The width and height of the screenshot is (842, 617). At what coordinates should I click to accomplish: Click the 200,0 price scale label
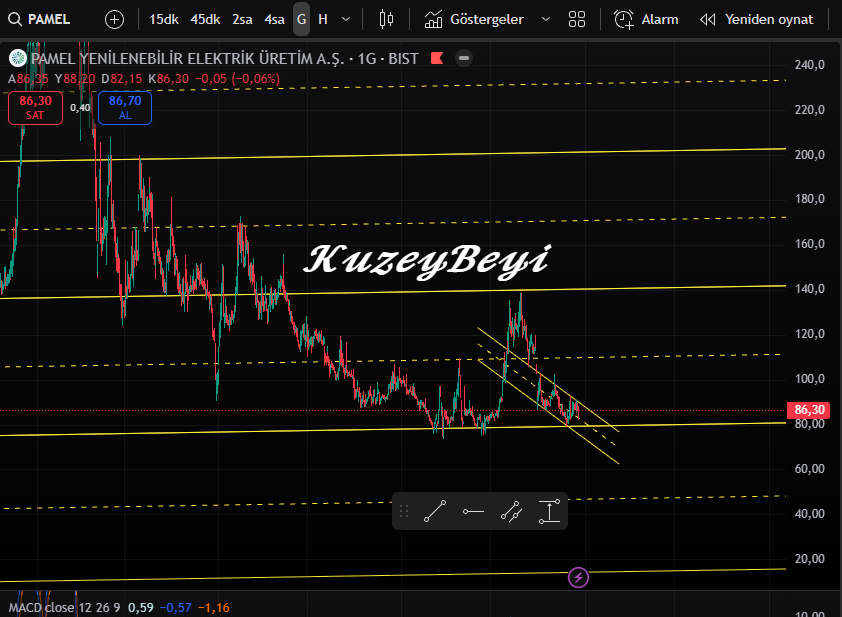pos(809,155)
